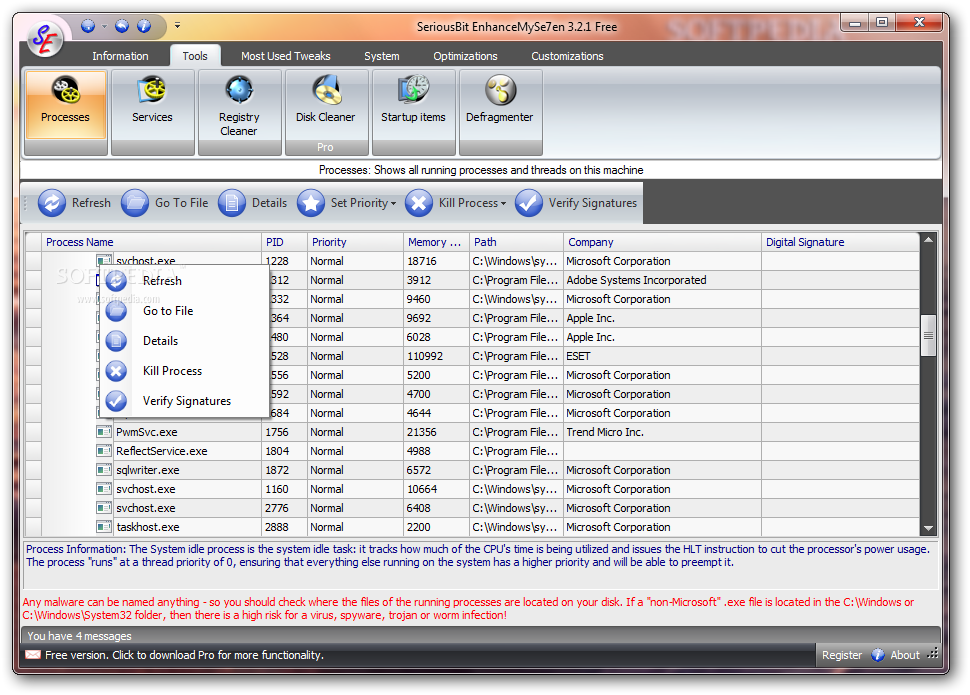
Task: Click the download Pro free version message
Action: 184,655
